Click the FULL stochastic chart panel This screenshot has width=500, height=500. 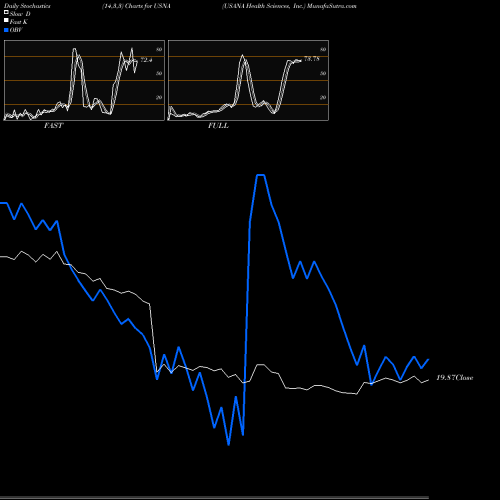click(248, 80)
